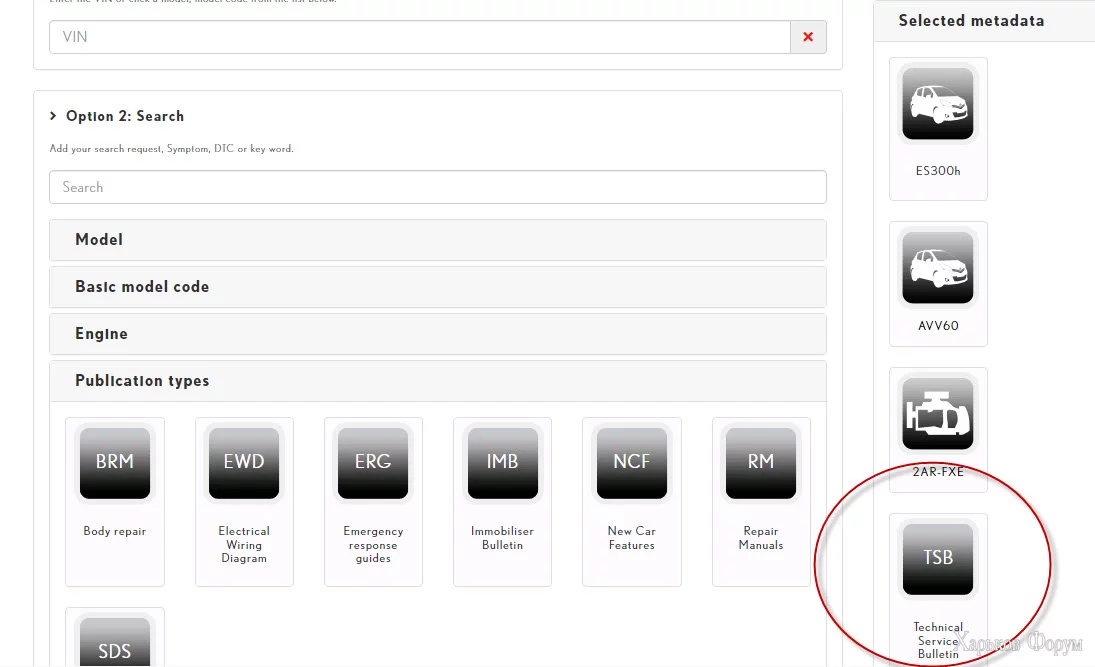Open the NCF New Car Features icon
Screen dimensions: 1095x667
pyautogui.click(x=631, y=462)
